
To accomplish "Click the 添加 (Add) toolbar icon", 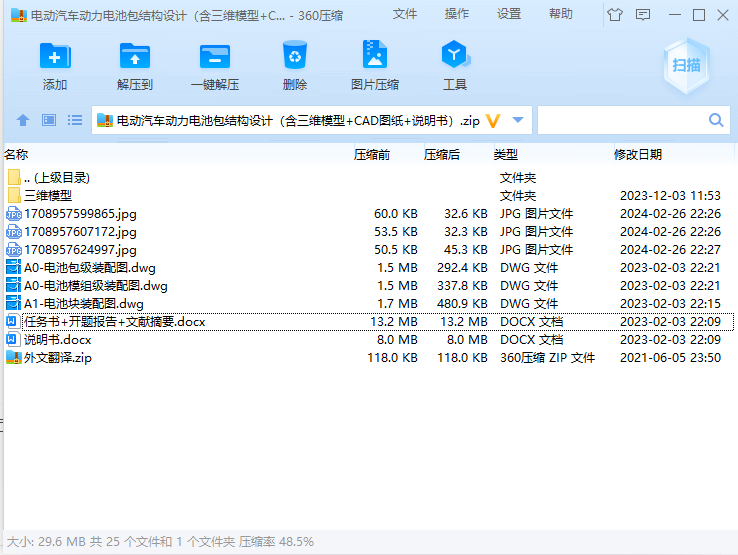I will pos(55,56).
